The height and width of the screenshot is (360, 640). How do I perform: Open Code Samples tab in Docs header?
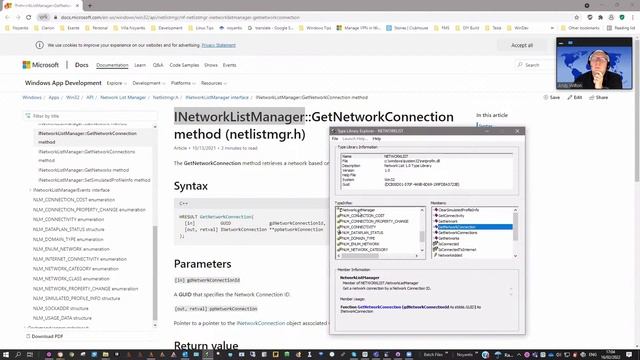tap(184, 65)
